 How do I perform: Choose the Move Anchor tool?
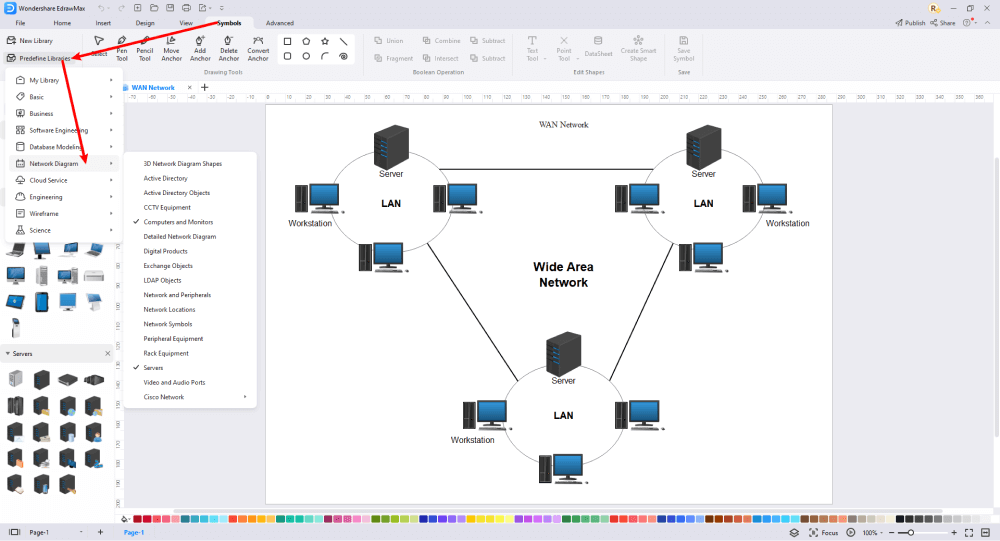pyautogui.click(x=171, y=48)
